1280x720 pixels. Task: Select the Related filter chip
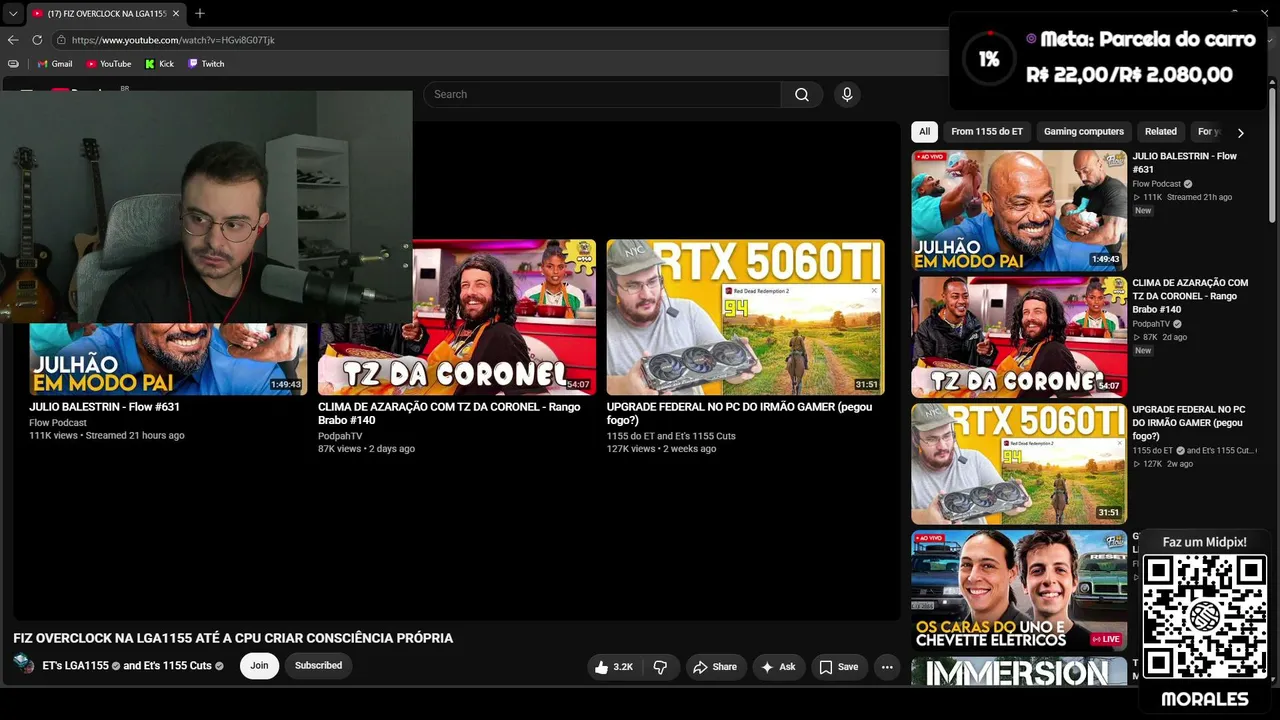[1161, 132]
